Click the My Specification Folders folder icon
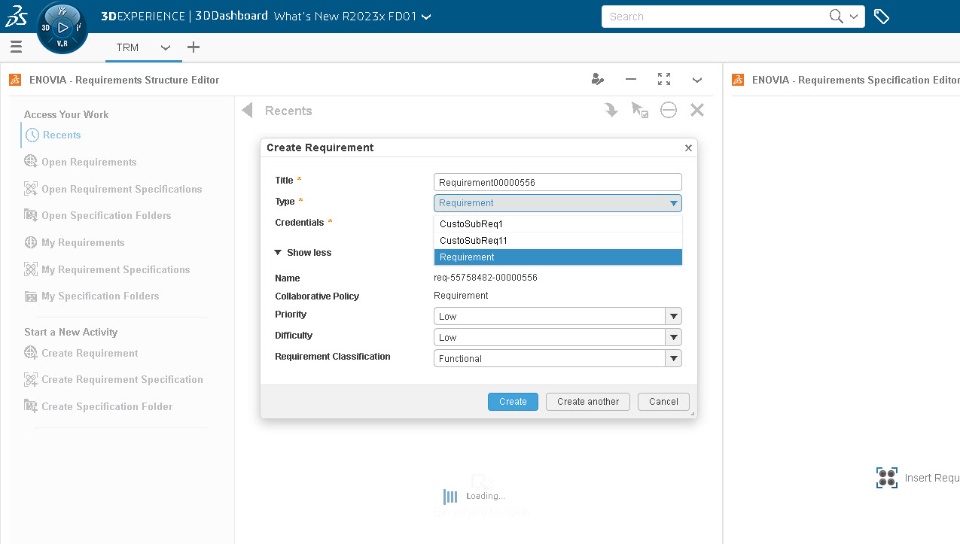 [x=31, y=296]
